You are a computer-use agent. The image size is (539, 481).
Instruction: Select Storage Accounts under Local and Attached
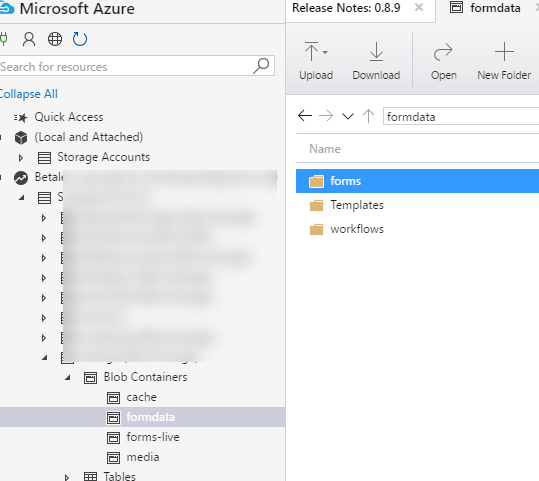click(x=103, y=157)
